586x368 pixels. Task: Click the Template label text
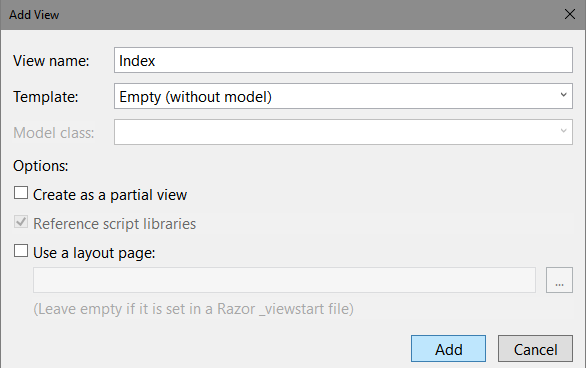46,97
